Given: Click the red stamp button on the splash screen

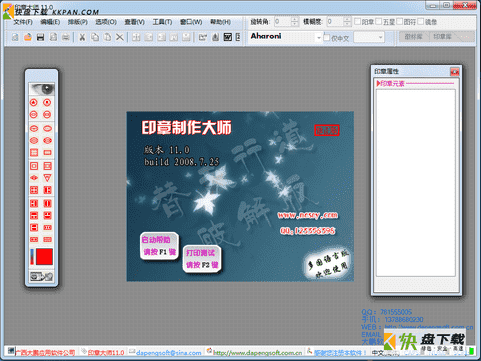Looking at the screenshot, I should tap(327, 130).
